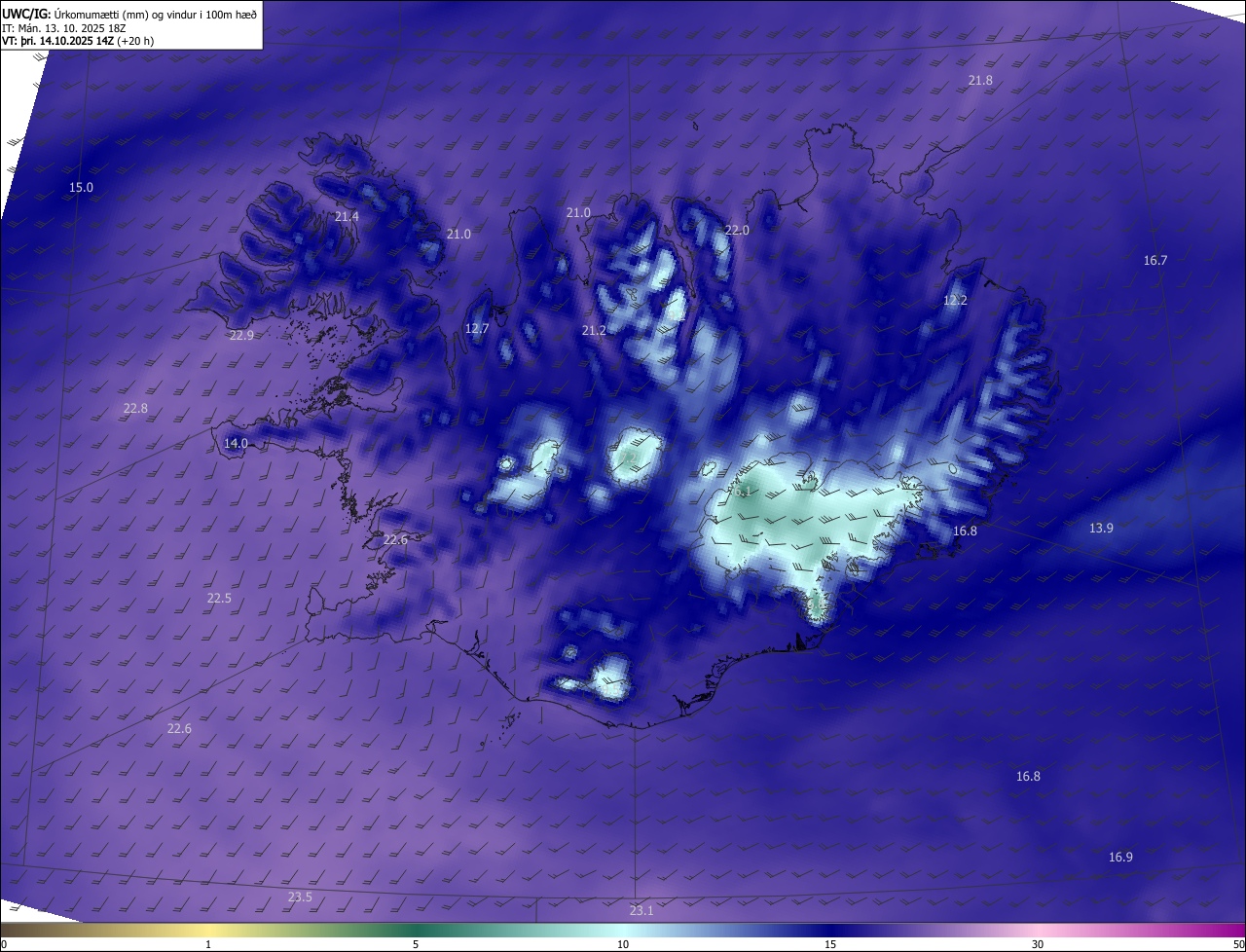Click the 15.0 value label
This screenshot has width=1246, height=952.
click(81, 187)
